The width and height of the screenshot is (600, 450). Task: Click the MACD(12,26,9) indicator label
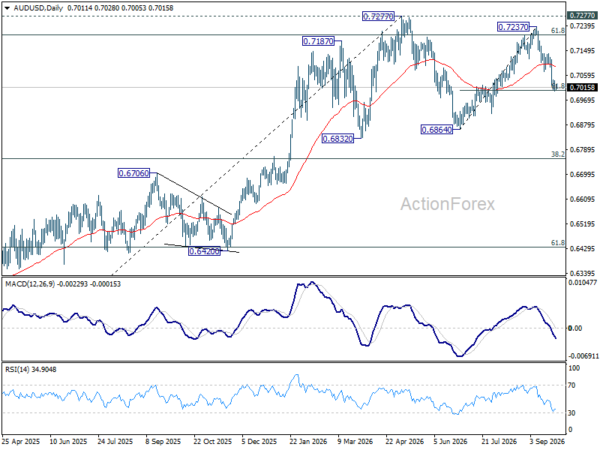tap(30, 284)
